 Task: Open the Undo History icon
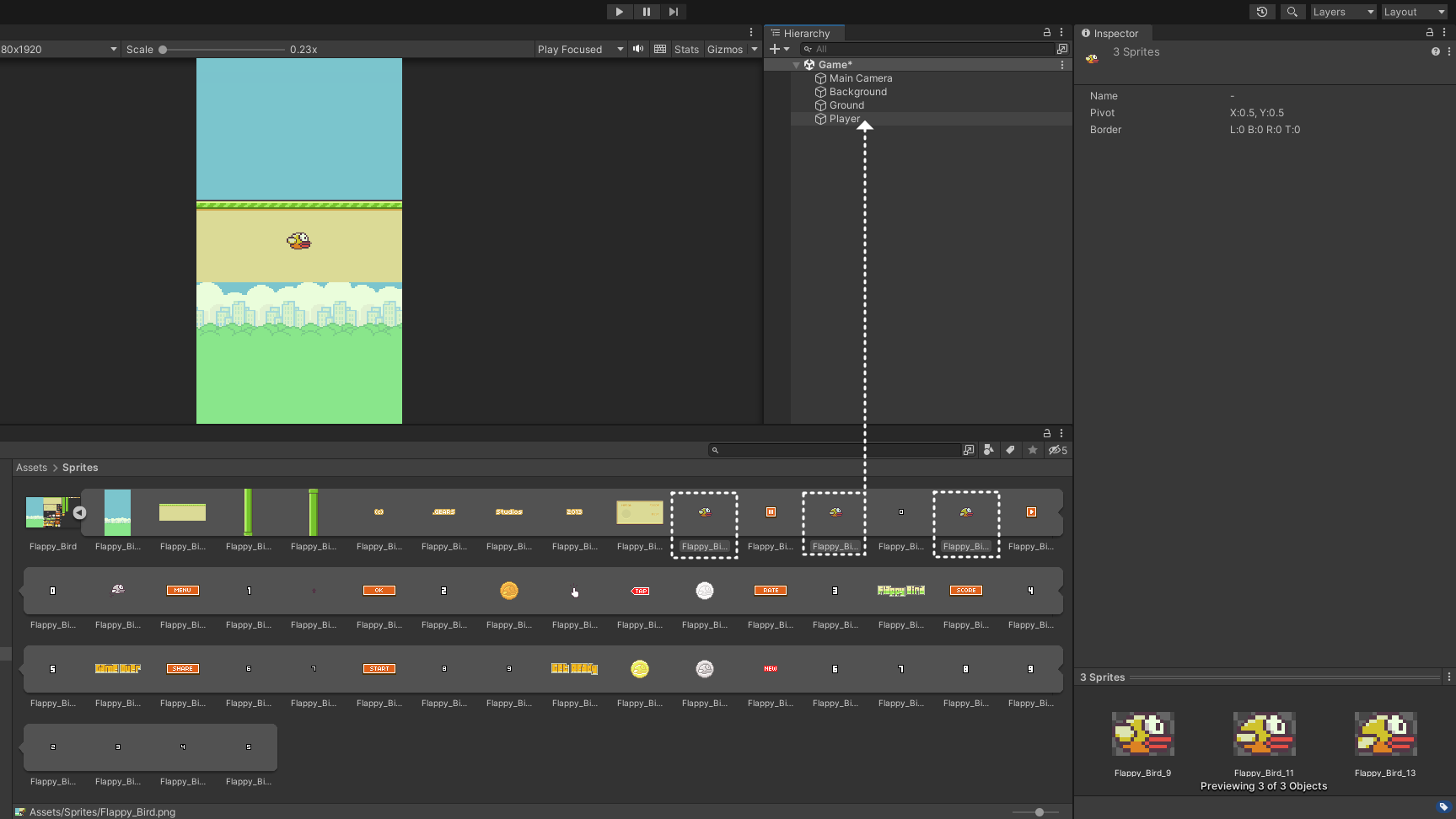(x=1261, y=12)
